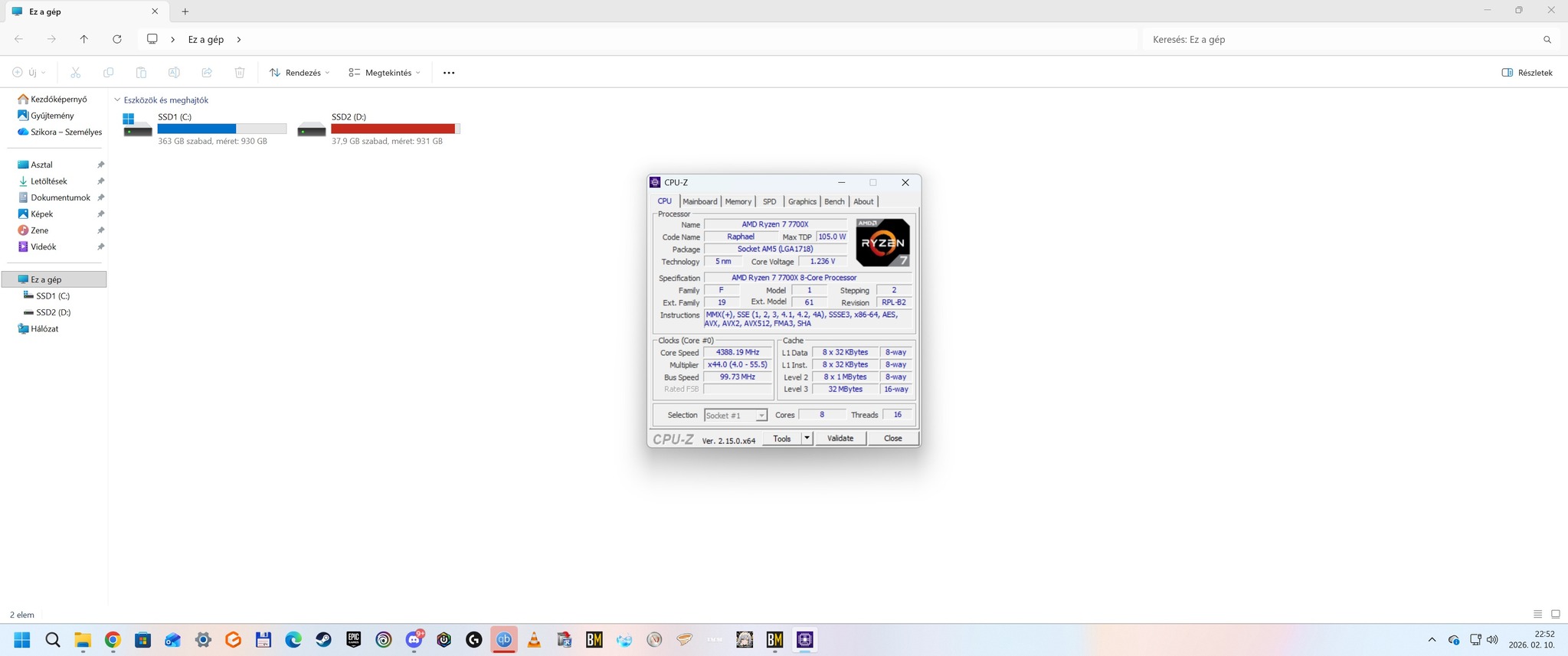
Task: Collapse the Eszközök és meghajtók group
Action: click(117, 100)
